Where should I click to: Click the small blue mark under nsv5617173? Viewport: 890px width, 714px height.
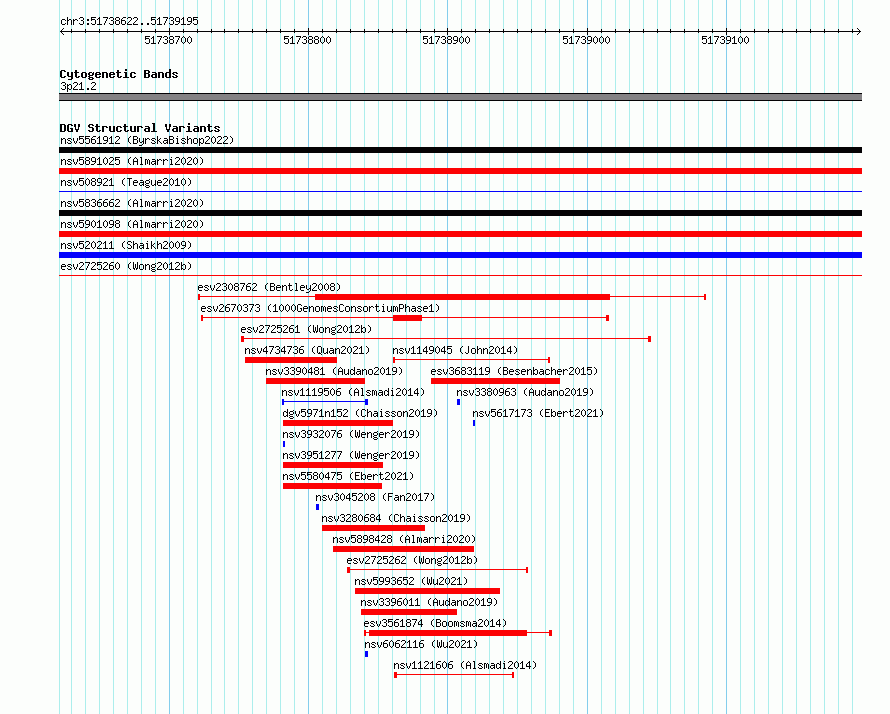[474, 423]
